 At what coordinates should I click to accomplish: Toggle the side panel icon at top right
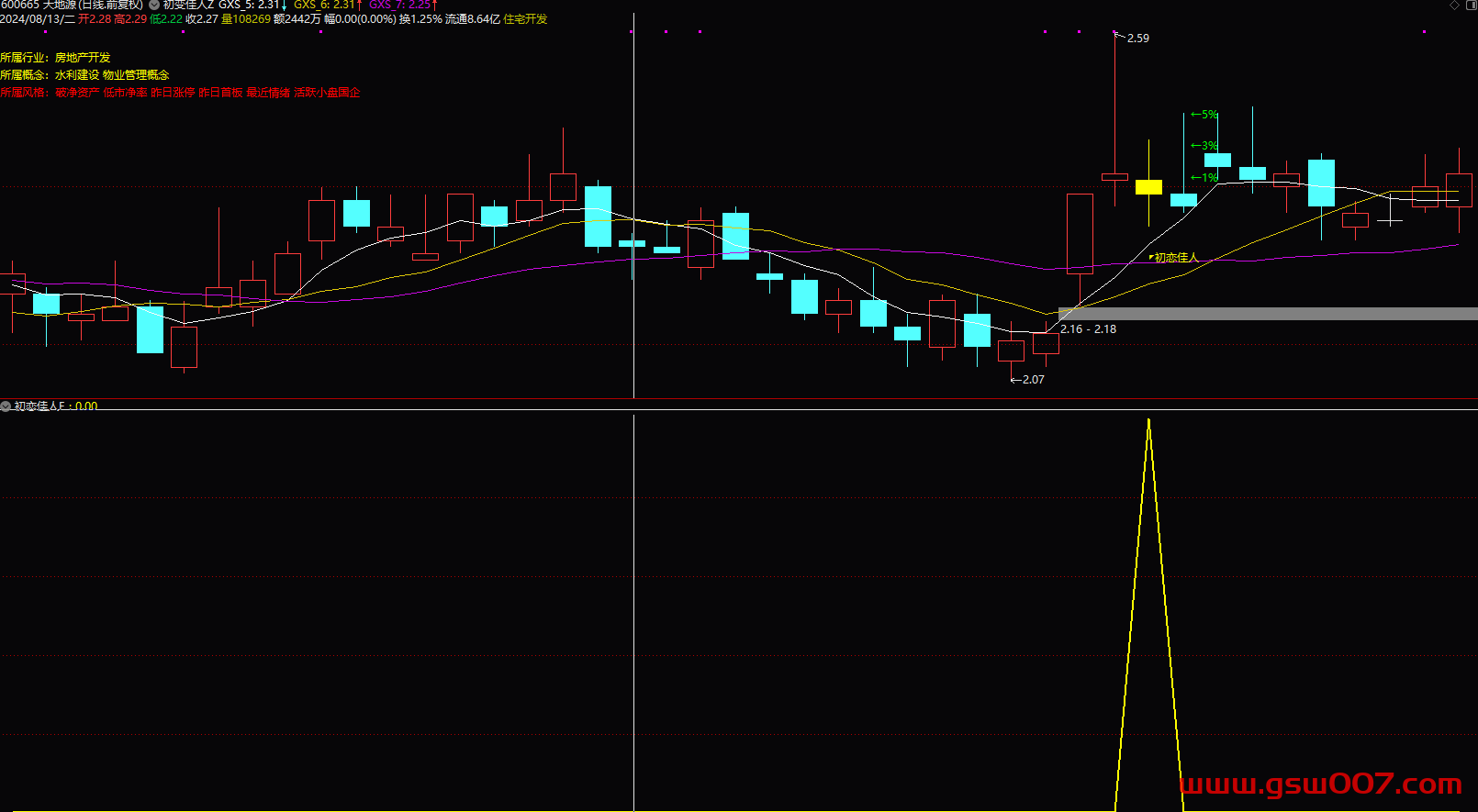[1470, 6]
